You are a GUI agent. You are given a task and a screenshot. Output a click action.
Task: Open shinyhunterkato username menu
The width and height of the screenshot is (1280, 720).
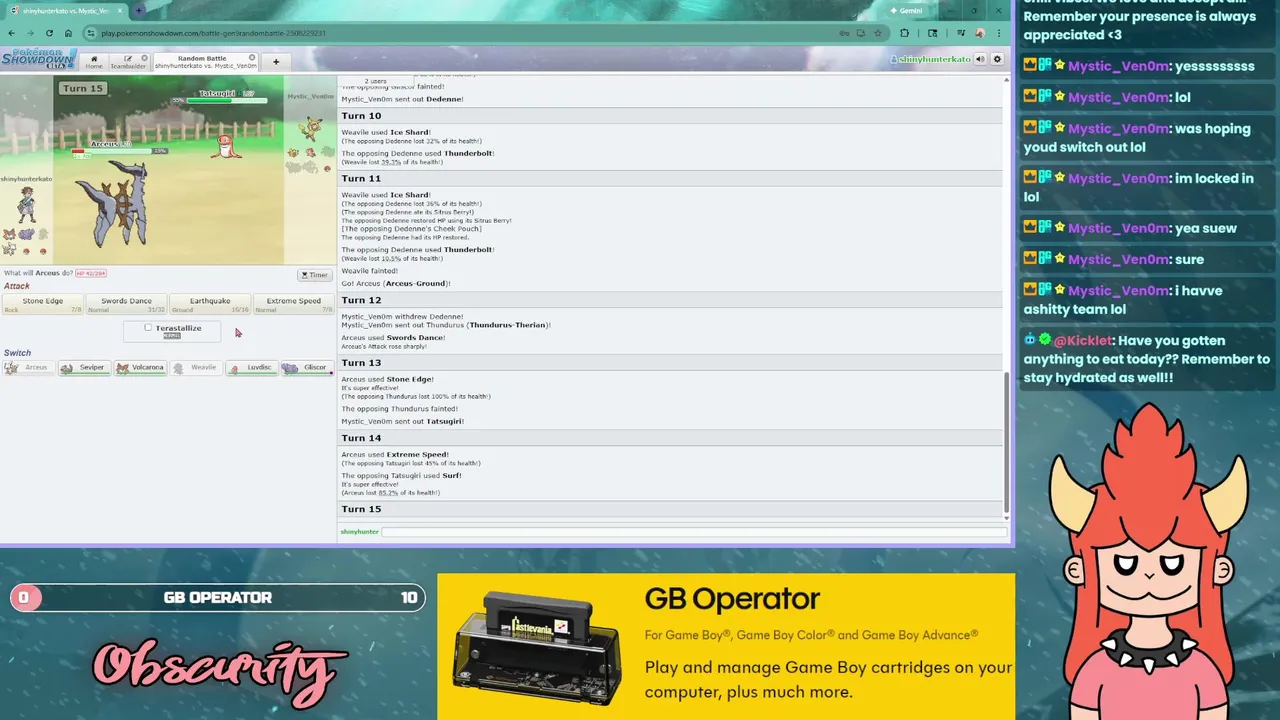(x=930, y=60)
